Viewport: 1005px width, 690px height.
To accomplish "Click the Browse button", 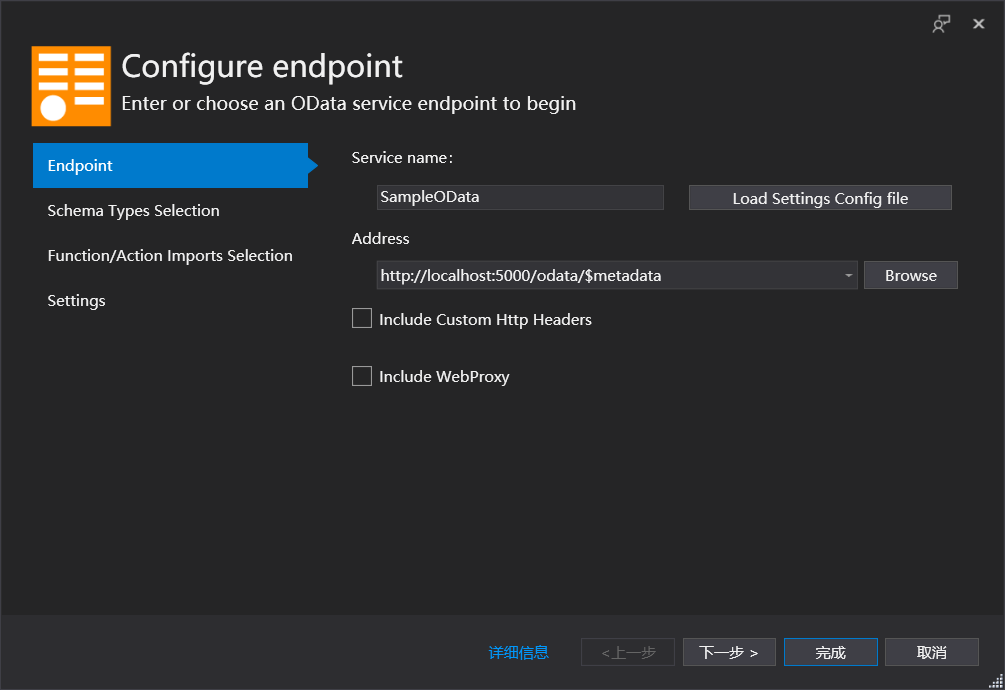I will click(910, 275).
